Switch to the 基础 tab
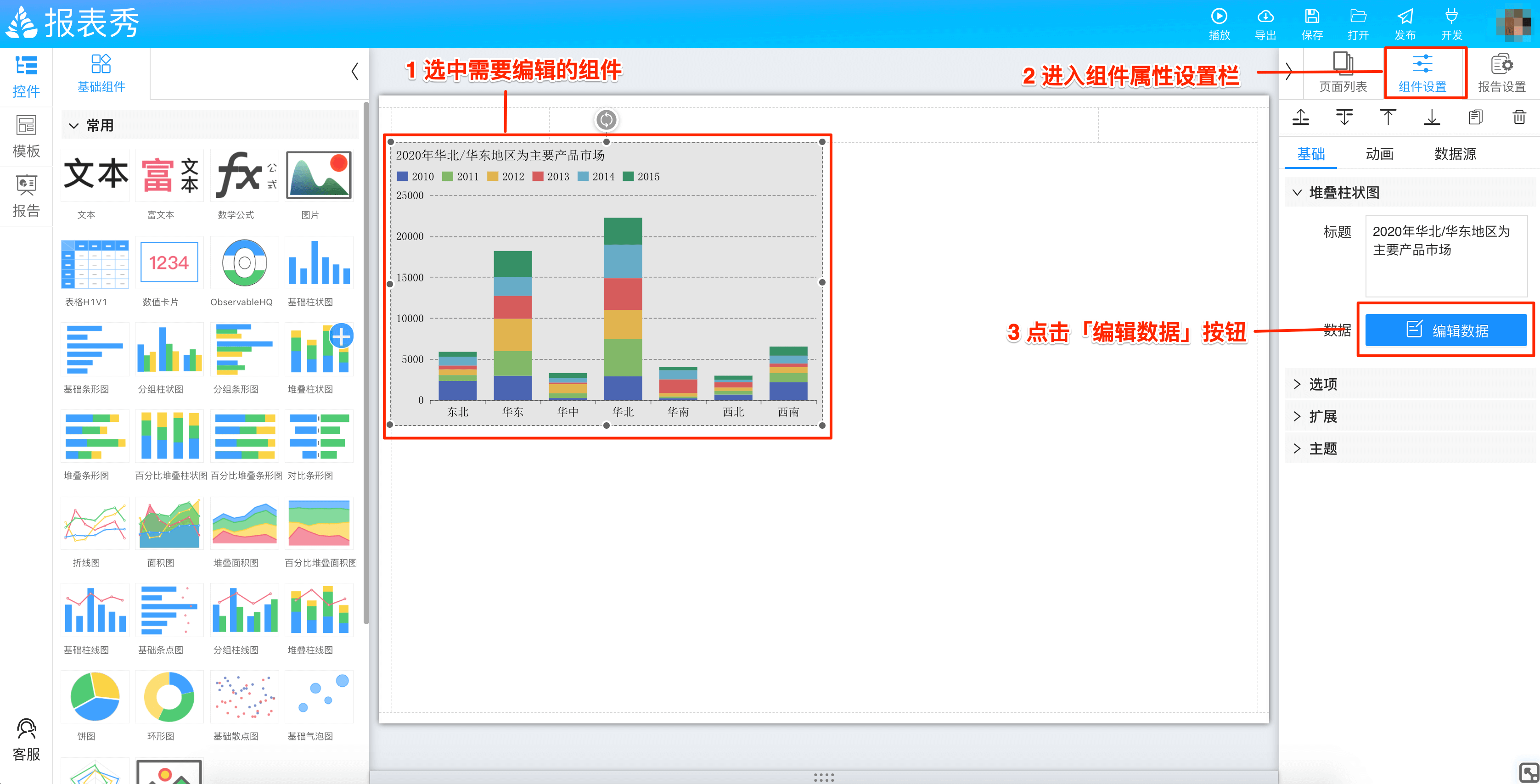This screenshot has height=784, width=1540. 1311,154
